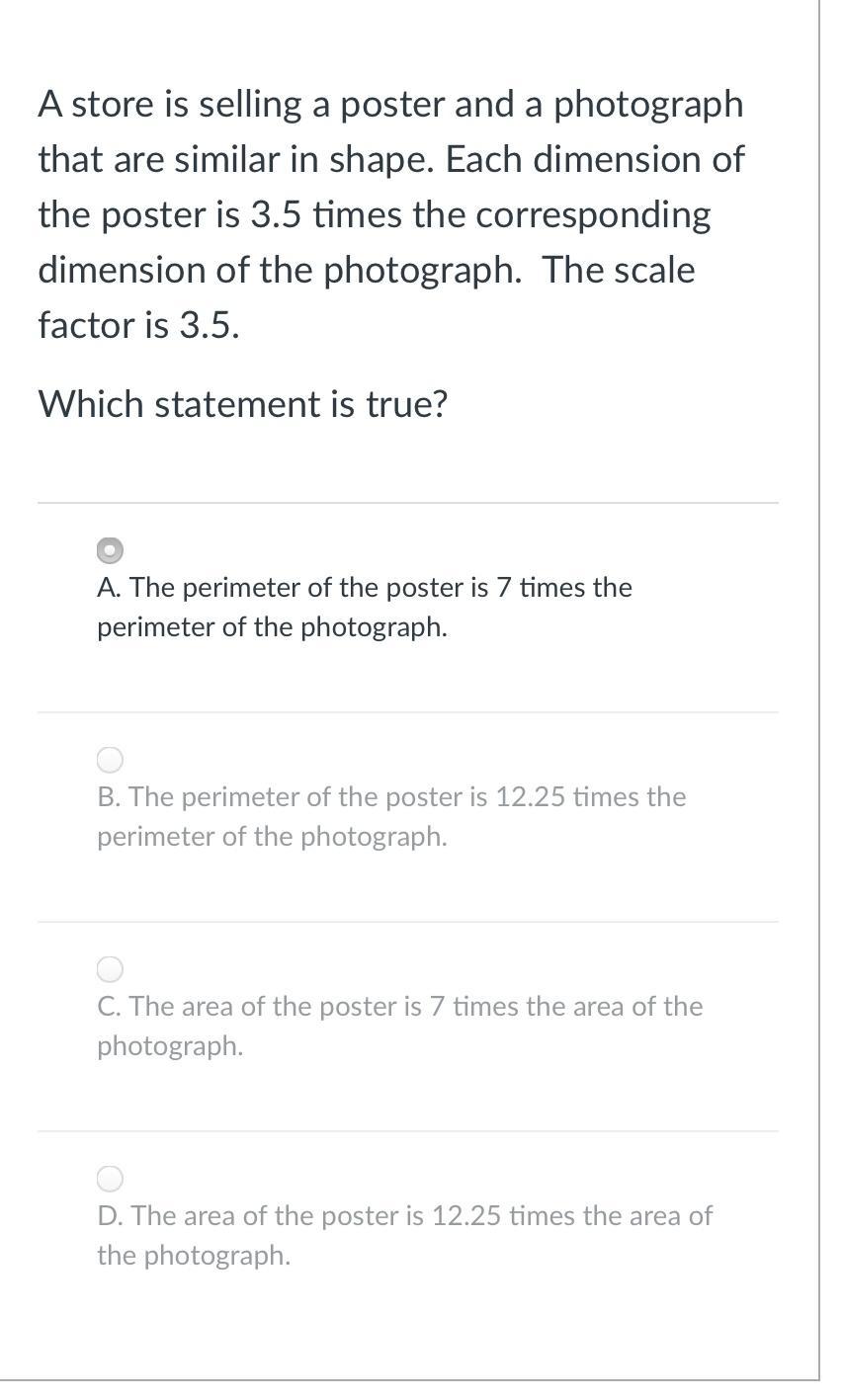Click the 'D. The area of the poster' label
The image size is (844, 1400).
tap(404, 1235)
